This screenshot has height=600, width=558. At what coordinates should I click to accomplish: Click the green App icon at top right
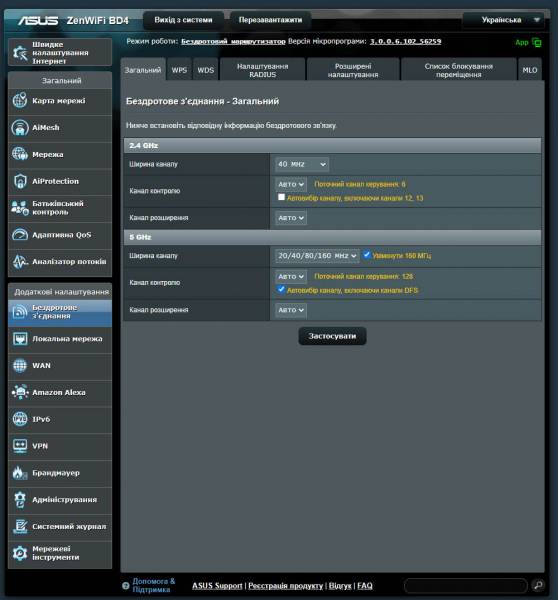coord(537,43)
